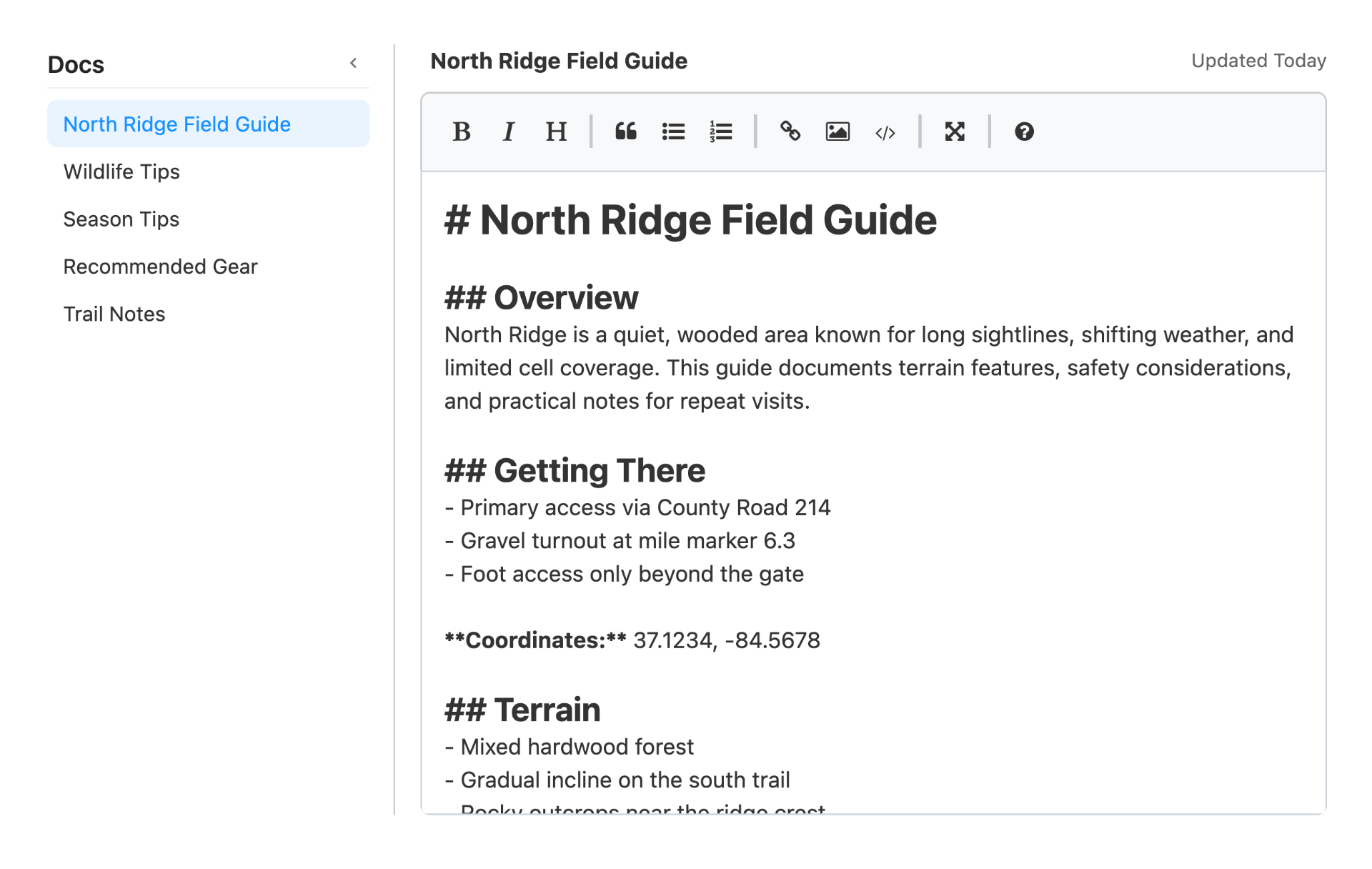Collapse the Docs sidebar
The width and height of the screenshot is (1372, 869).
354,63
